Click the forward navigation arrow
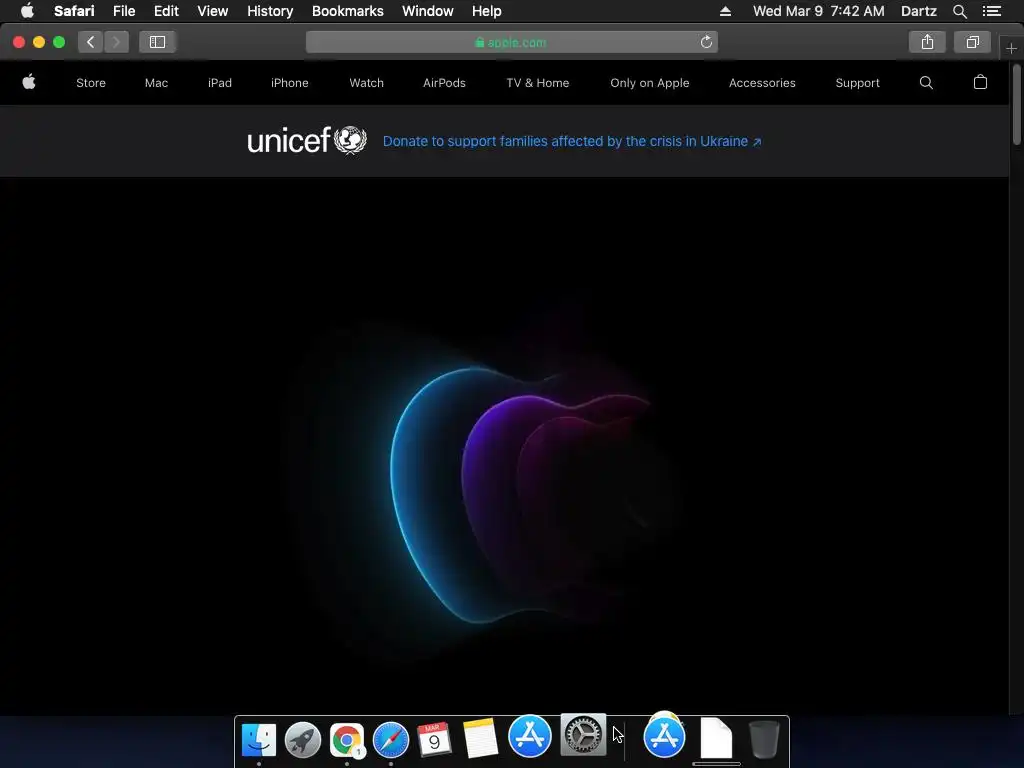1024x768 pixels. [x=116, y=42]
